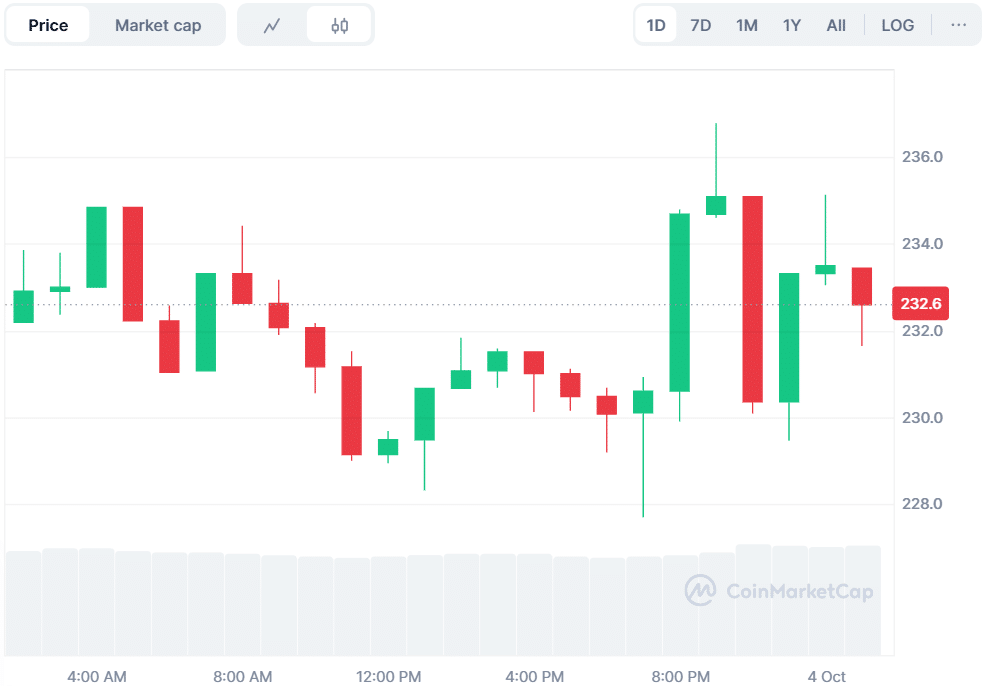Click the tall green candle at 8:00 PM
This screenshot has width=984, height=686.
tap(680, 302)
